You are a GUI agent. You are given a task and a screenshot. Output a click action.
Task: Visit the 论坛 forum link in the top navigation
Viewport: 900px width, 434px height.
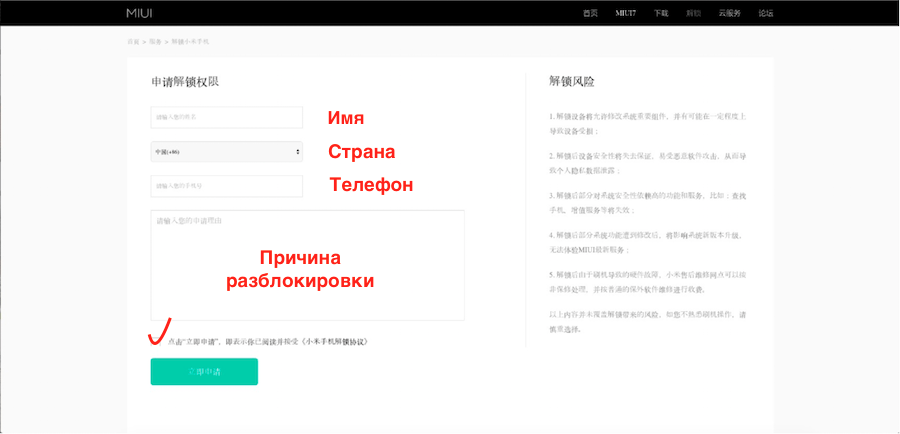pos(766,13)
